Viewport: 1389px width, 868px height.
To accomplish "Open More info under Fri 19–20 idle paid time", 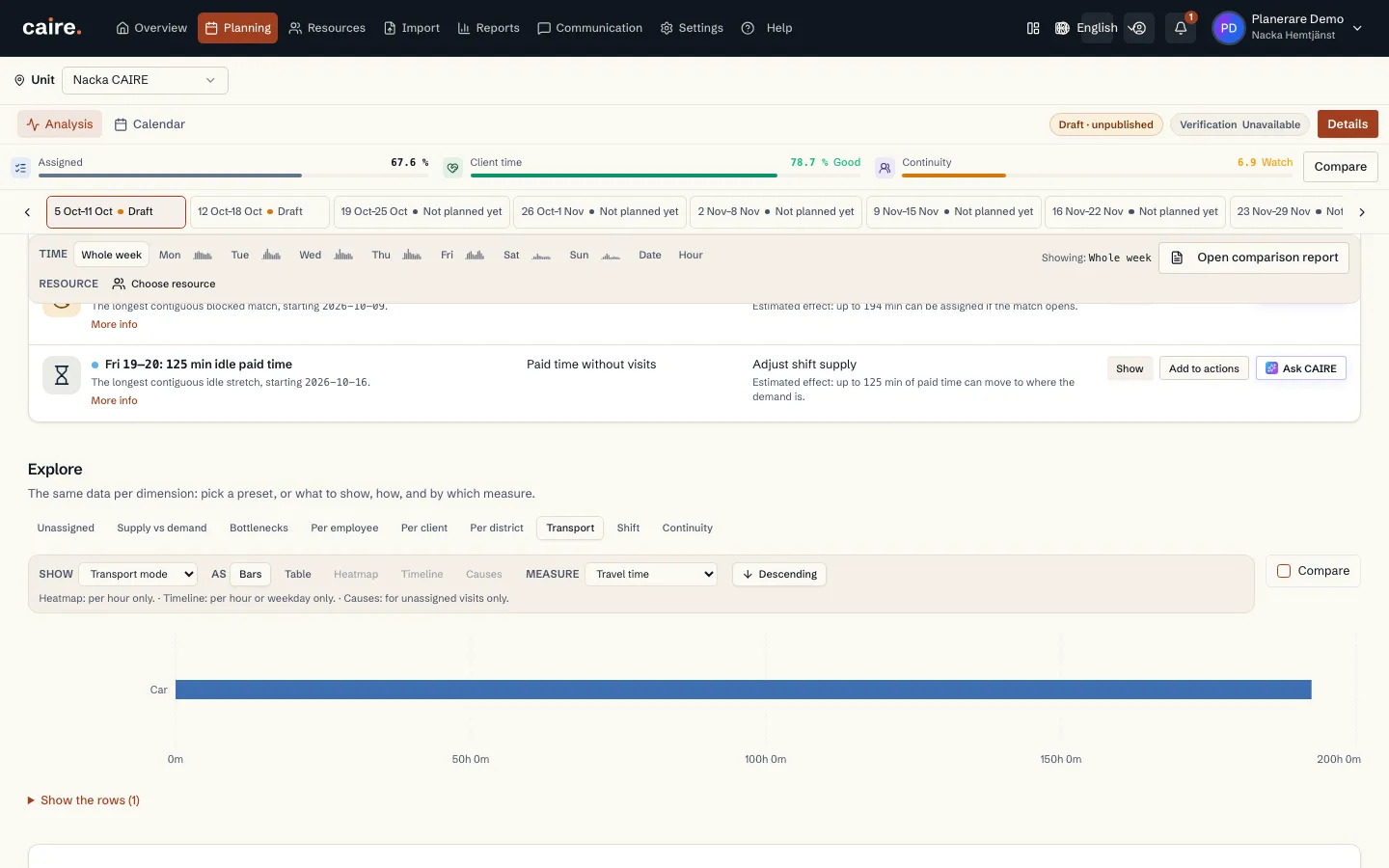I will 115,400.
